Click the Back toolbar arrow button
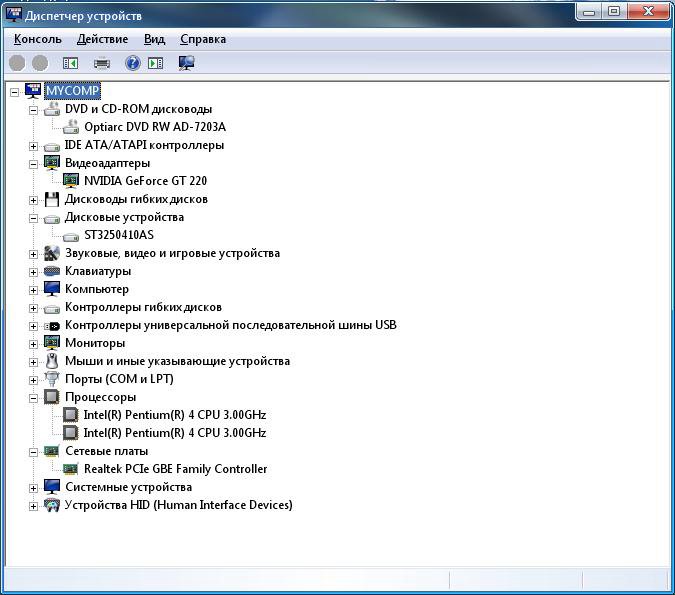 coord(17,63)
